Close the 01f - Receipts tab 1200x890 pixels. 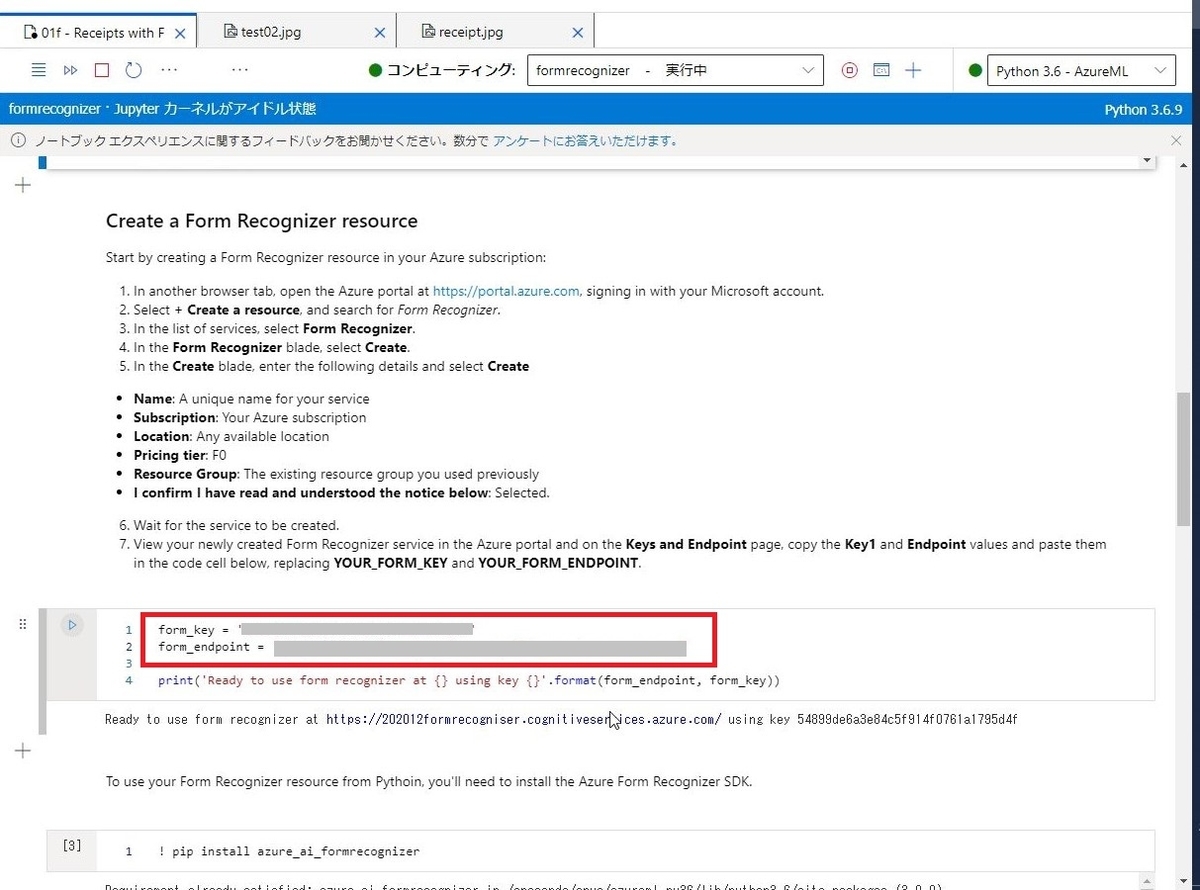pos(180,32)
